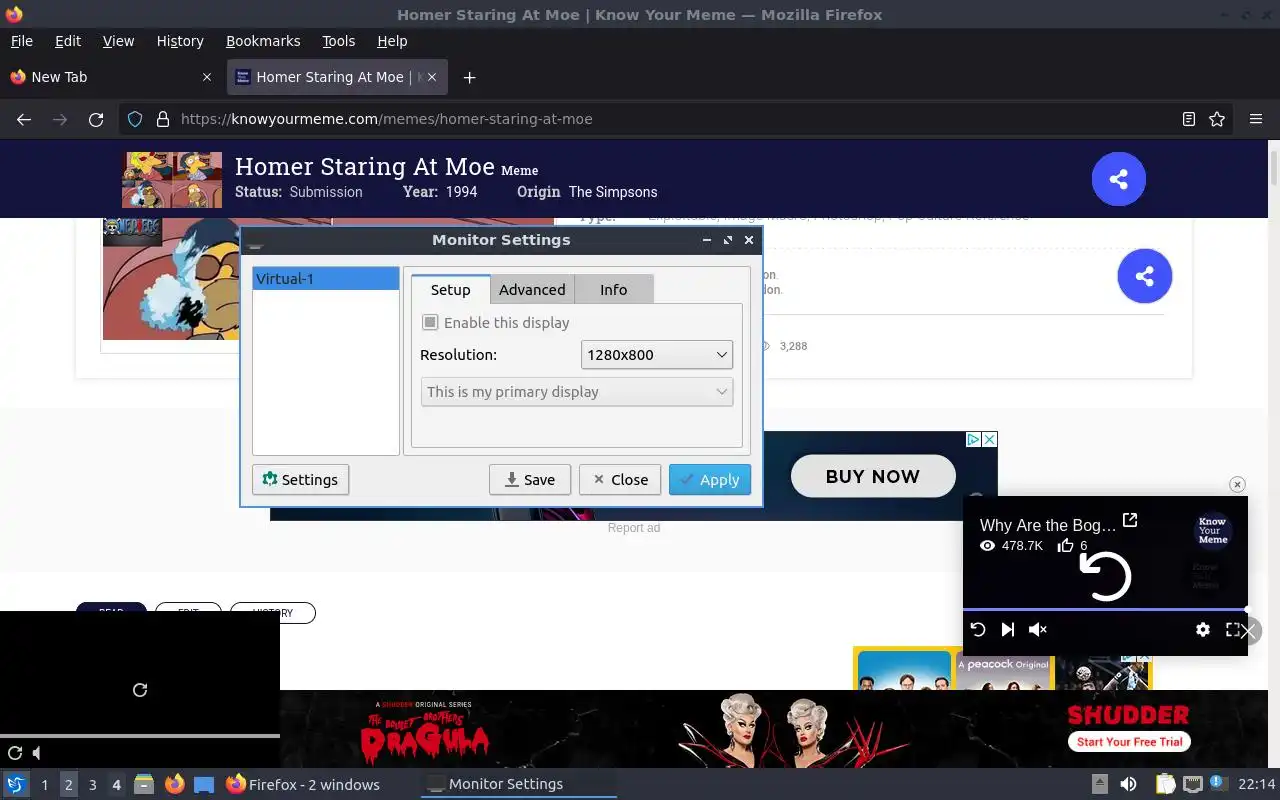This screenshot has height=800, width=1280.
Task: Click the show desktop icon in the taskbar
Action: click(x=204, y=784)
